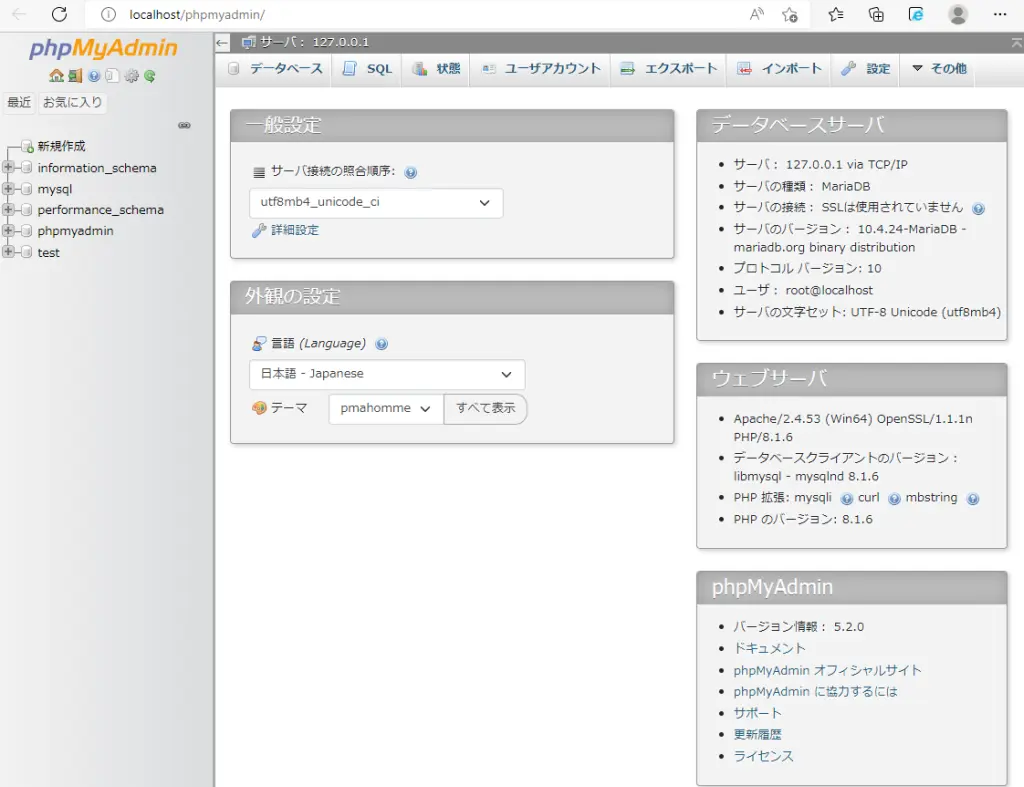This screenshot has height=787, width=1024.
Task: Switch to the 状態 tab
Action: [436, 69]
